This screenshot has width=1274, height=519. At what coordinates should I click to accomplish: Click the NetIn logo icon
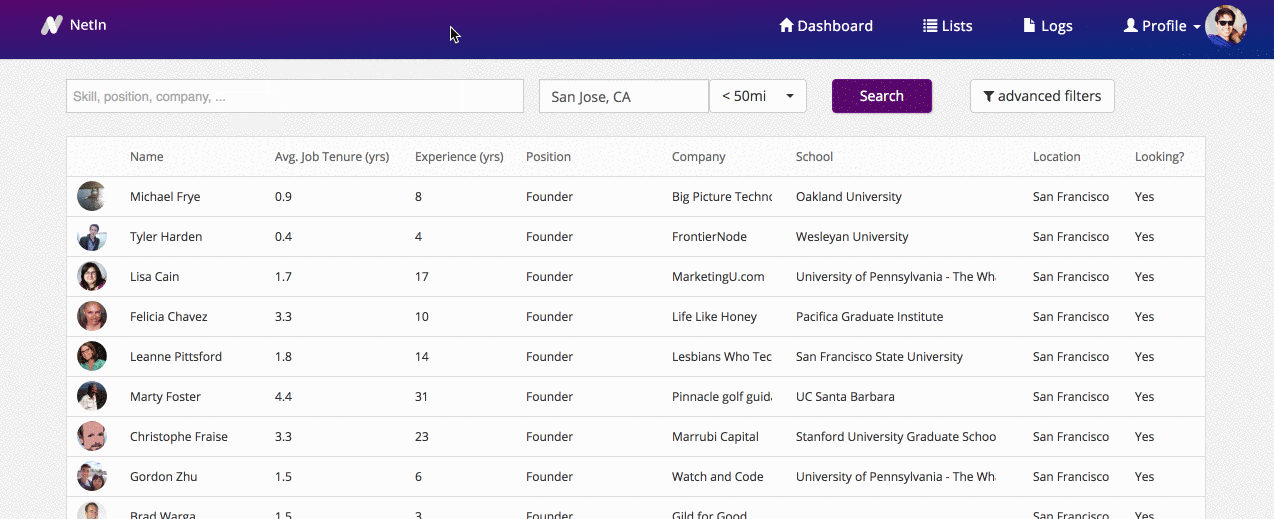[x=52, y=25]
